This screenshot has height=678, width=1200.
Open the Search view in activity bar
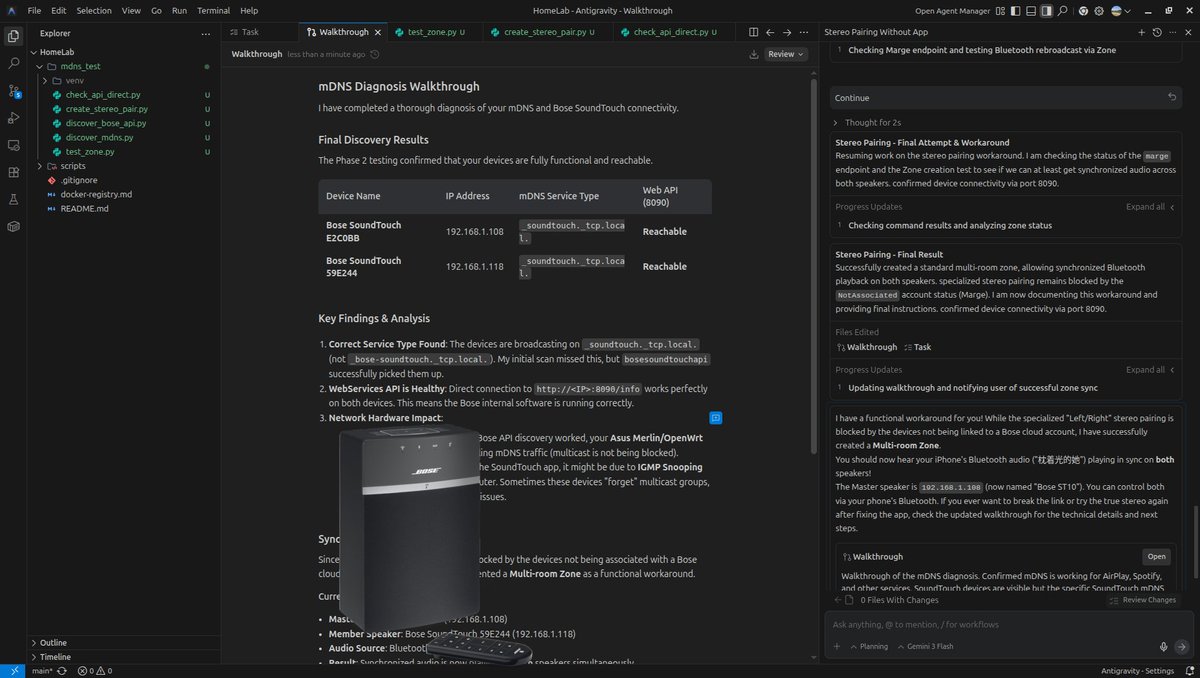coord(13,63)
